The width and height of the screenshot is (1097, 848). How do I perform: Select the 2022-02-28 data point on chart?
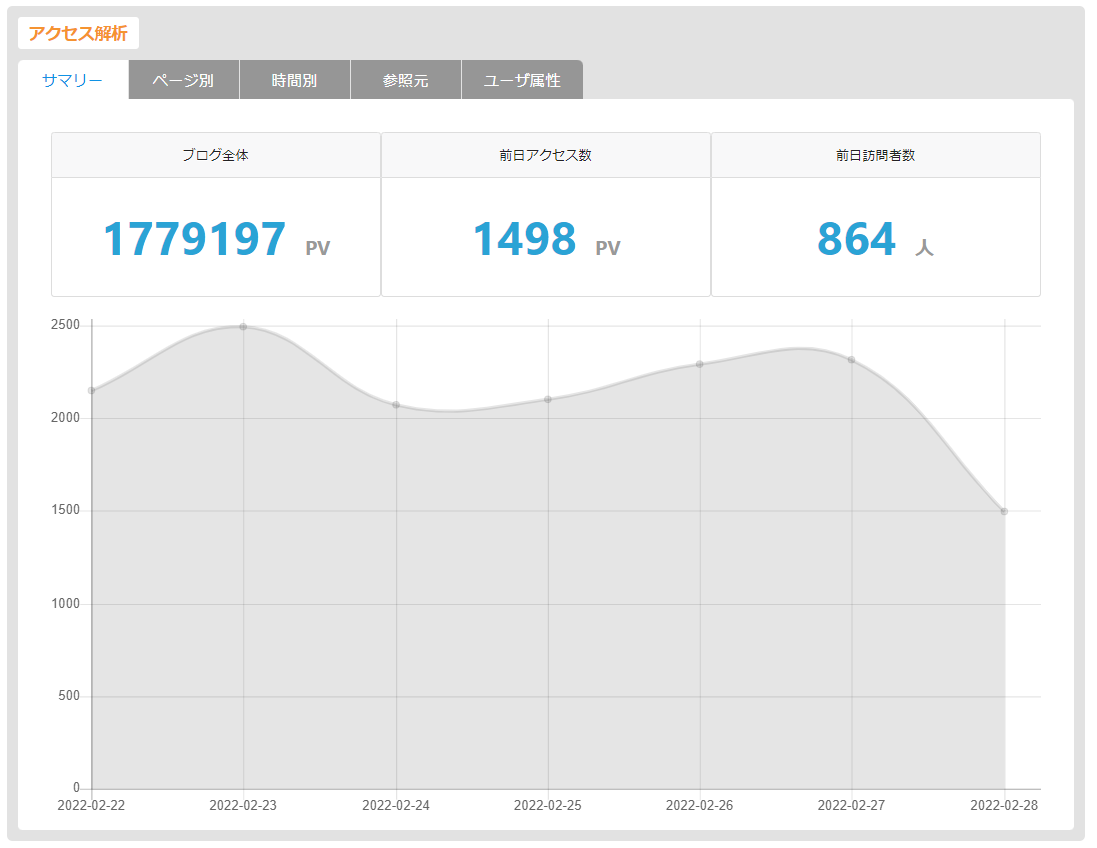pos(1004,511)
